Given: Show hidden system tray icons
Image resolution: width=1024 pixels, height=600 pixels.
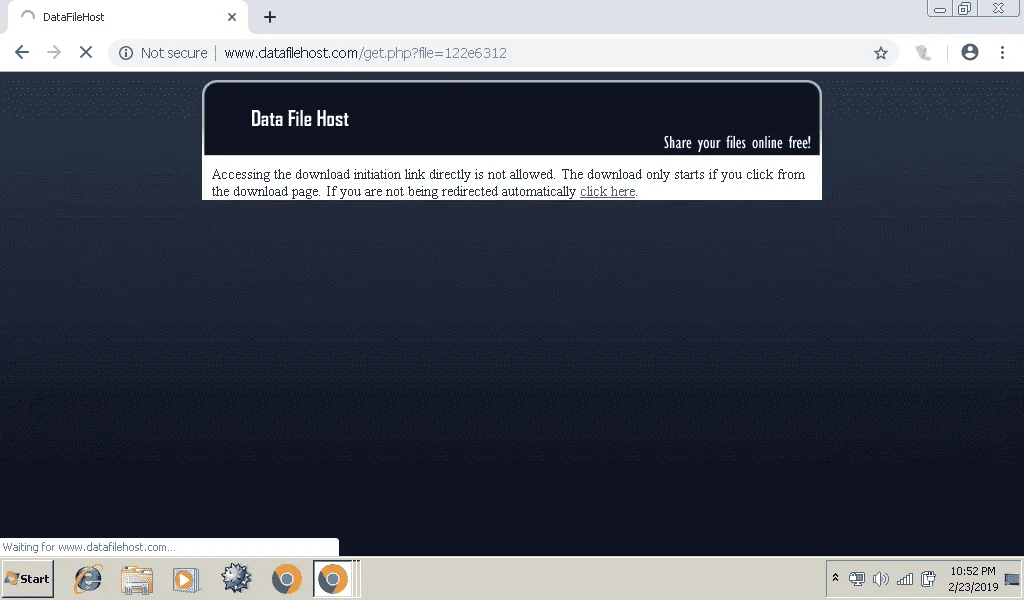Looking at the screenshot, I should pyautogui.click(x=835, y=578).
